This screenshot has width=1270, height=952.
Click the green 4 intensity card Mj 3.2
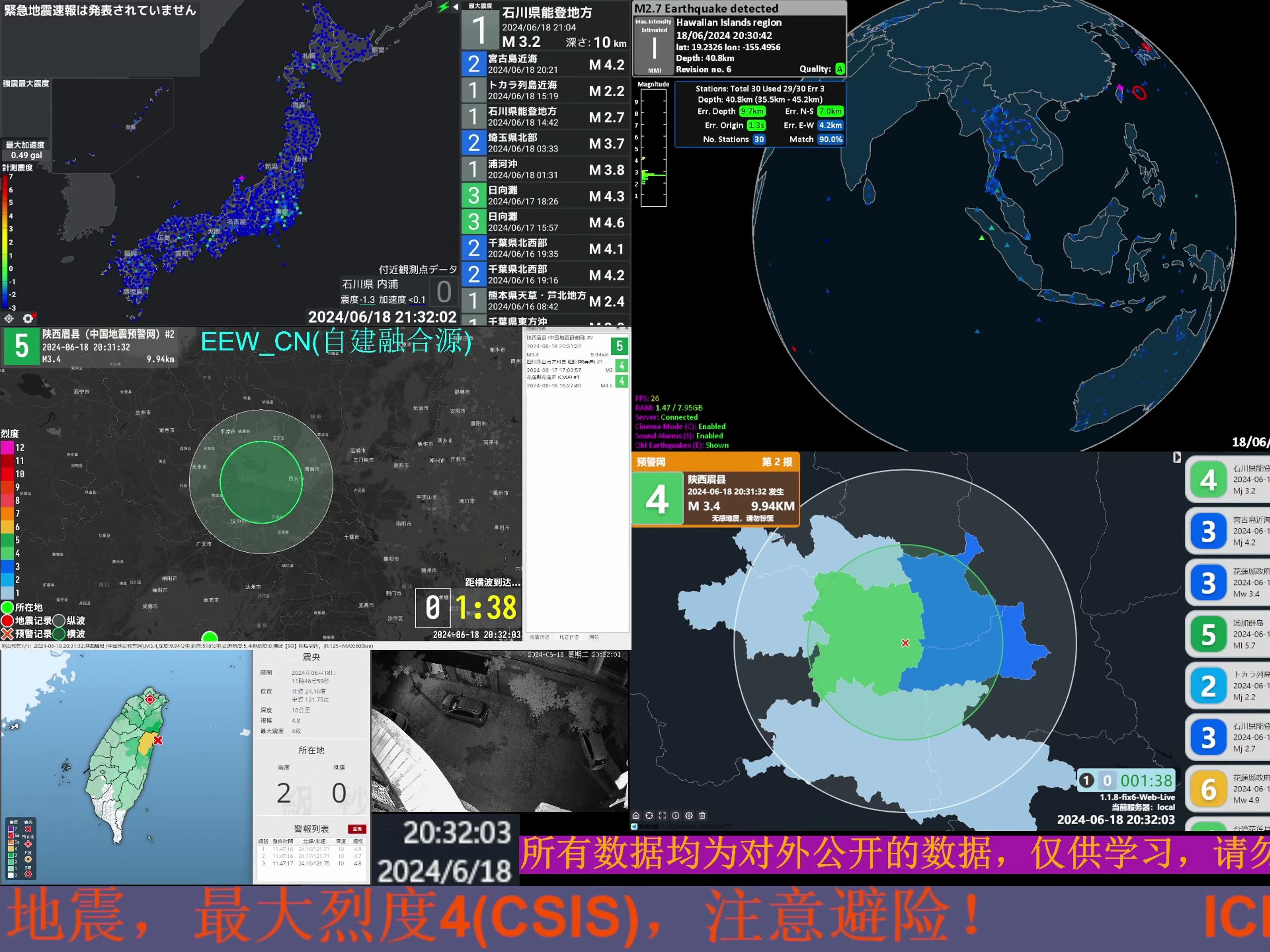[1228, 480]
